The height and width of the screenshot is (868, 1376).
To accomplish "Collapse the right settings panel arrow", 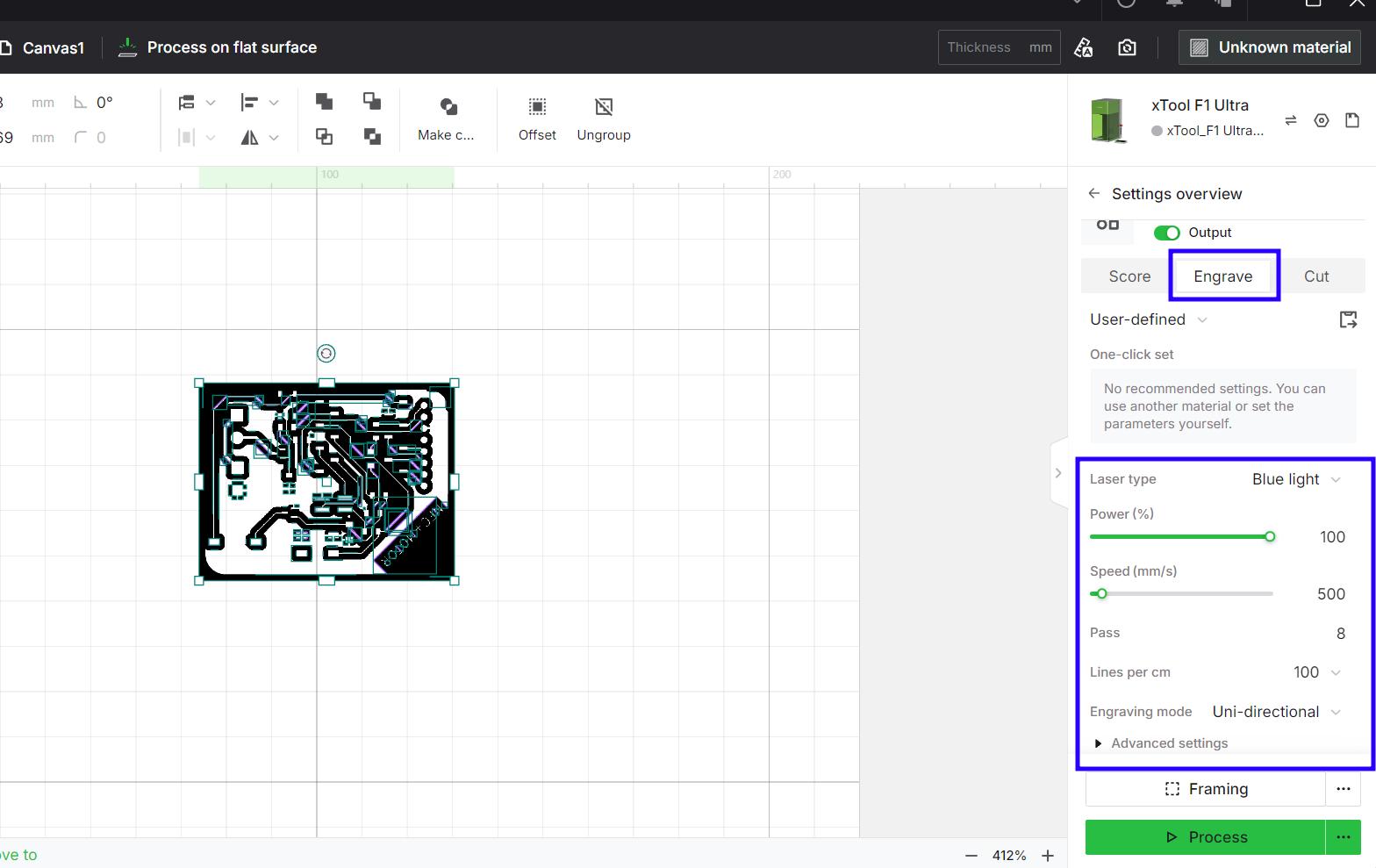I will tap(1058, 473).
